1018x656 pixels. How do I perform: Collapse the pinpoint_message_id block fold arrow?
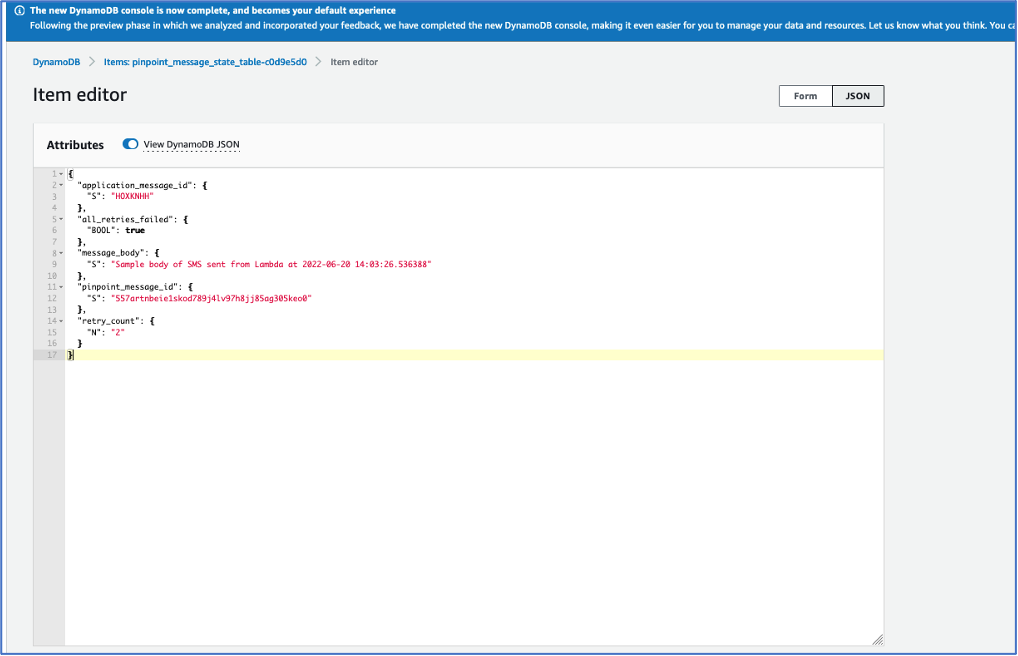pyautogui.click(x=61, y=287)
